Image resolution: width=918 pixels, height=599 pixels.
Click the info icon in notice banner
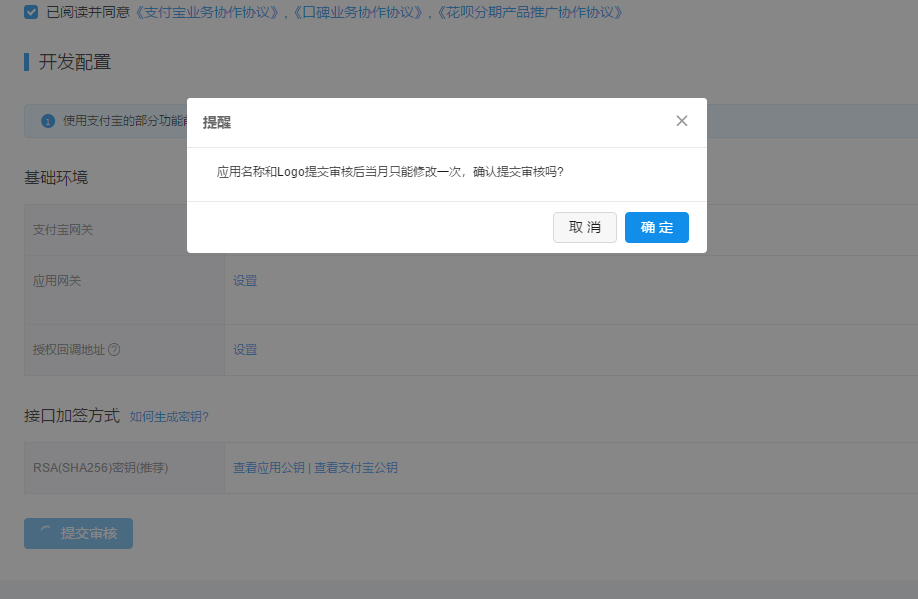click(x=48, y=121)
